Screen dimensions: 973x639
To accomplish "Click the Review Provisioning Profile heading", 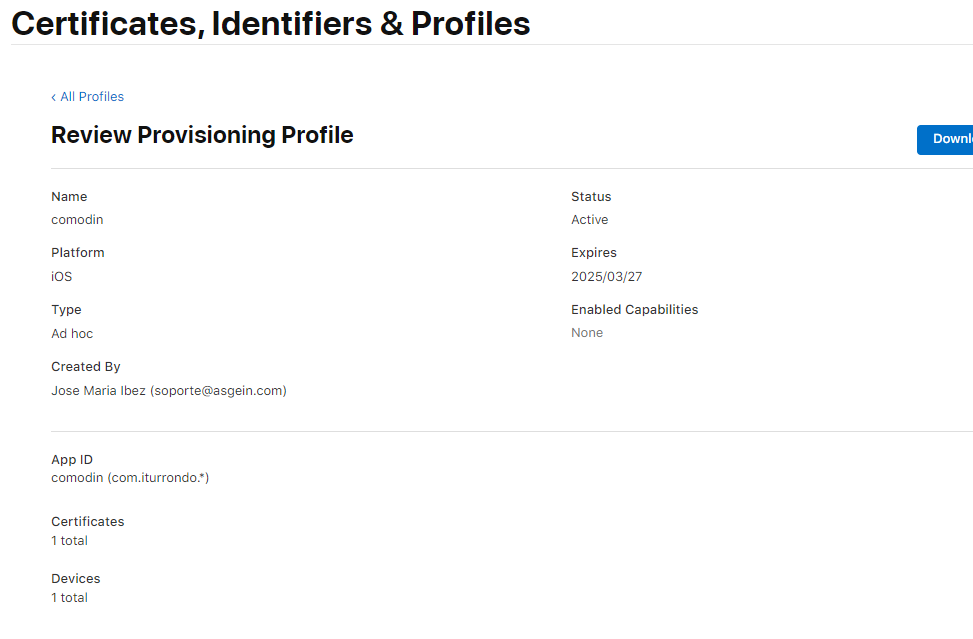I will (202, 135).
